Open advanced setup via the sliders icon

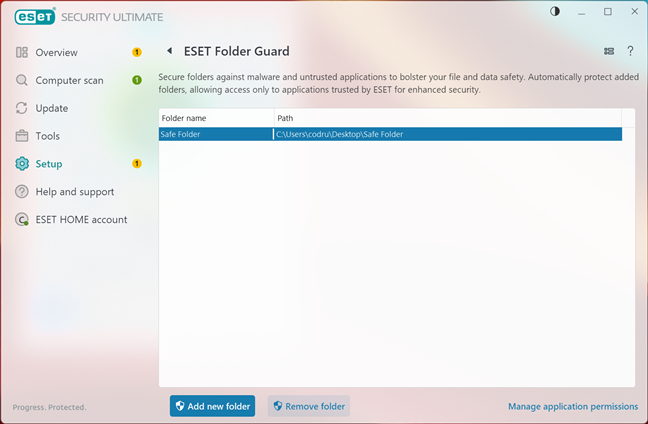(609, 51)
